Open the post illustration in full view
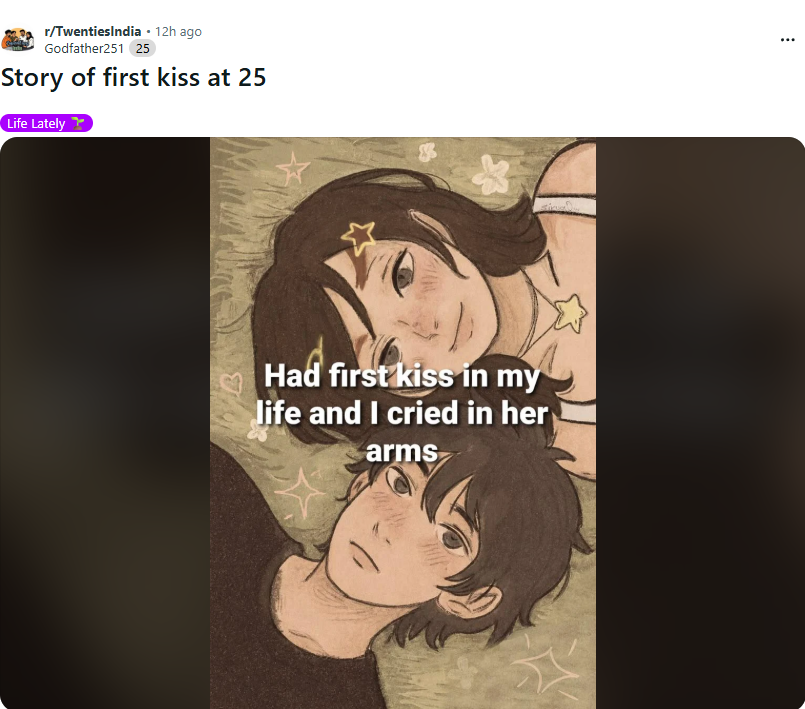The image size is (805, 709). pyautogui.click(x=403, y=423)
